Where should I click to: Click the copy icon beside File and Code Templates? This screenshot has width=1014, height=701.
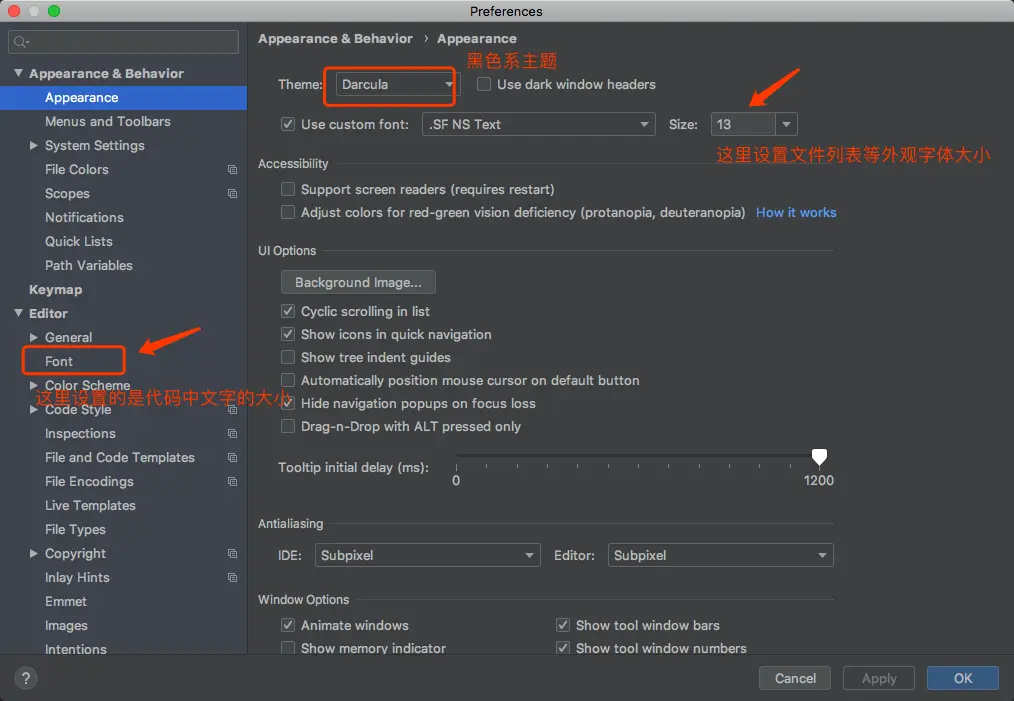click(x=232, y=457)
